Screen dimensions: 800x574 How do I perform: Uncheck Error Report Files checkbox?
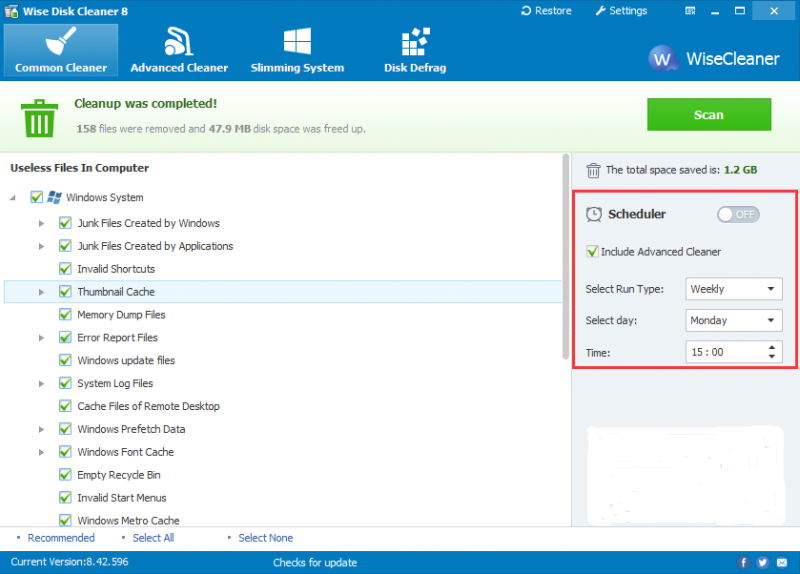65,337
